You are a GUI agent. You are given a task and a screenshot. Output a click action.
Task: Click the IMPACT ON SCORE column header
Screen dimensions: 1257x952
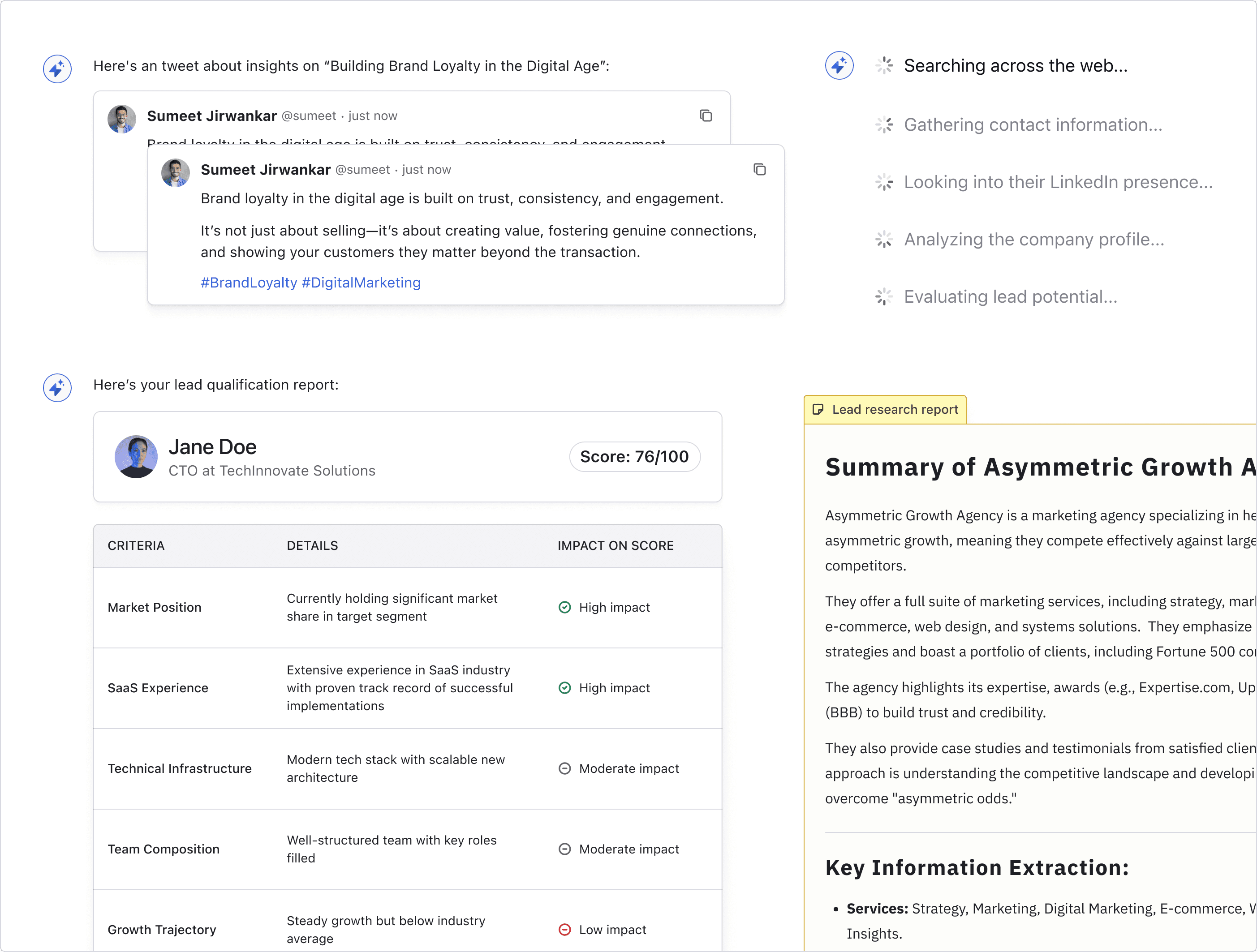point(616,546)
